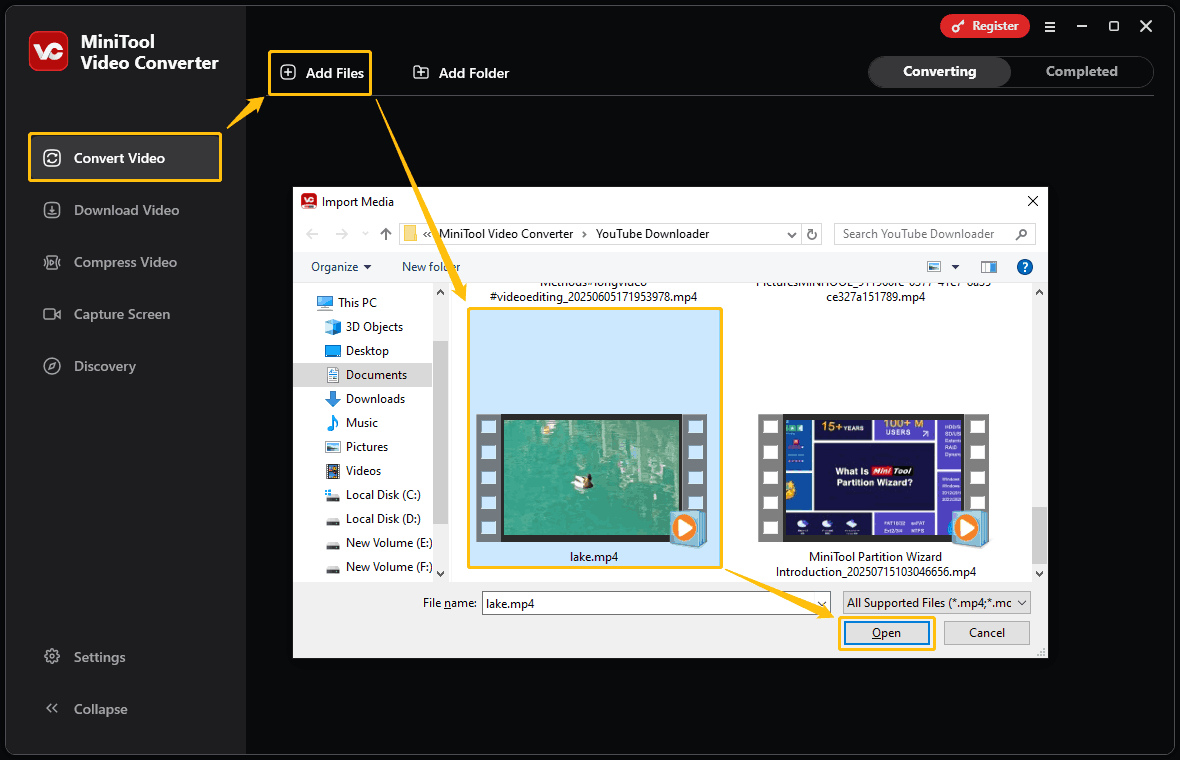
Task: Click the file name ending ce327a151789.mp4
Action: point(875,296)
